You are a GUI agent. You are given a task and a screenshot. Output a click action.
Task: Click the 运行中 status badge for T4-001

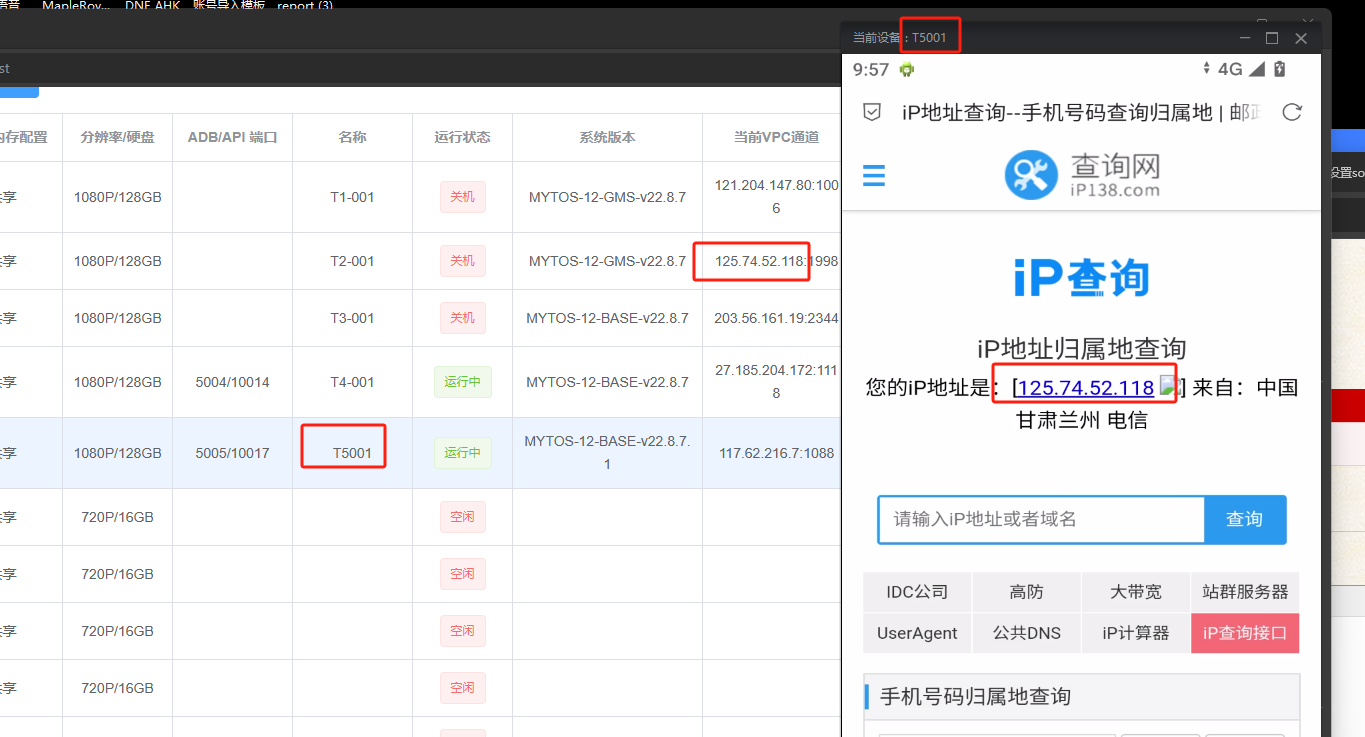pos(462,382)
